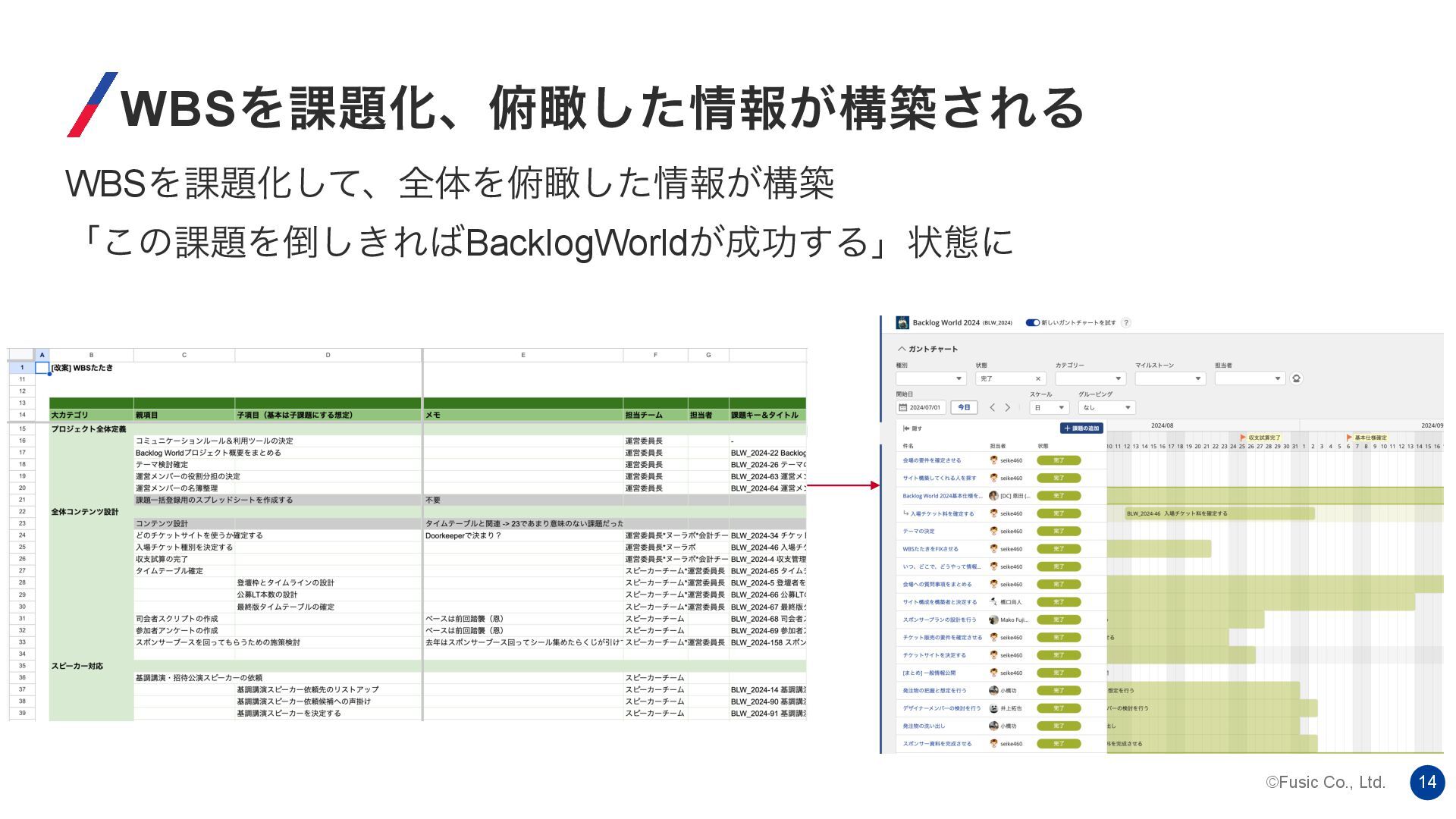
Task: Click the BLW_2024-46 gantt bar
Action: point(1219,513)
